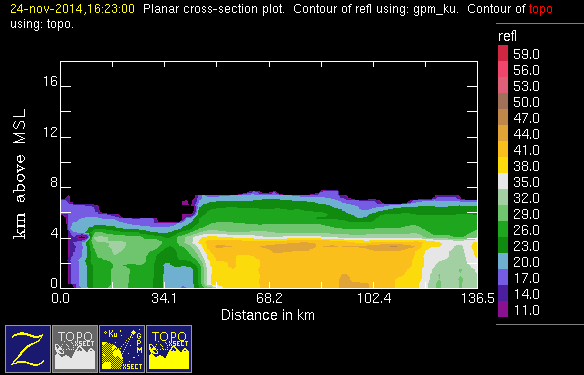Click the 'refl' color bar label
This screenshot has width=584, height=375.
(x=507, y=36)
